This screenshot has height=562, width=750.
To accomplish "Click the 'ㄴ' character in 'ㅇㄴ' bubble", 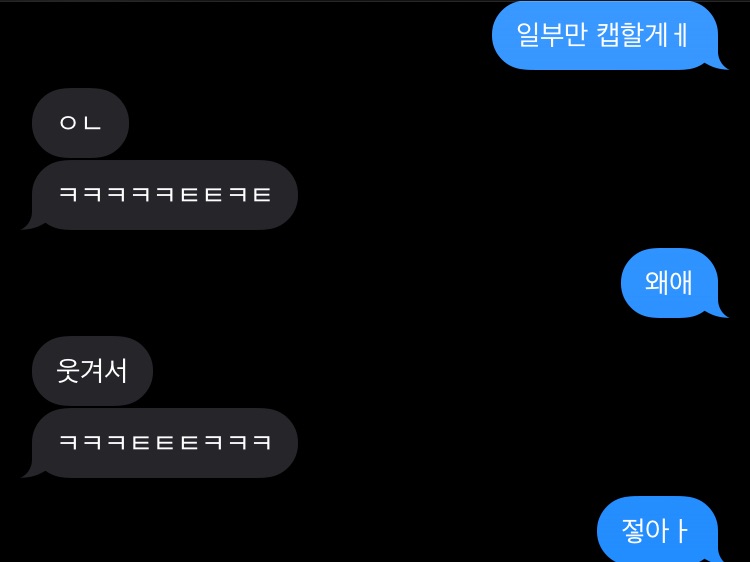I will click(x=92, y=123).
